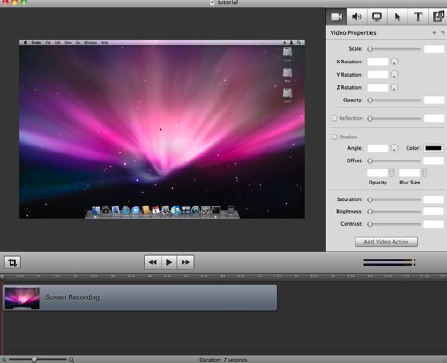Click the Saturation value field
The width and height of the screenshot is (447, 363).
coord(433,200)
